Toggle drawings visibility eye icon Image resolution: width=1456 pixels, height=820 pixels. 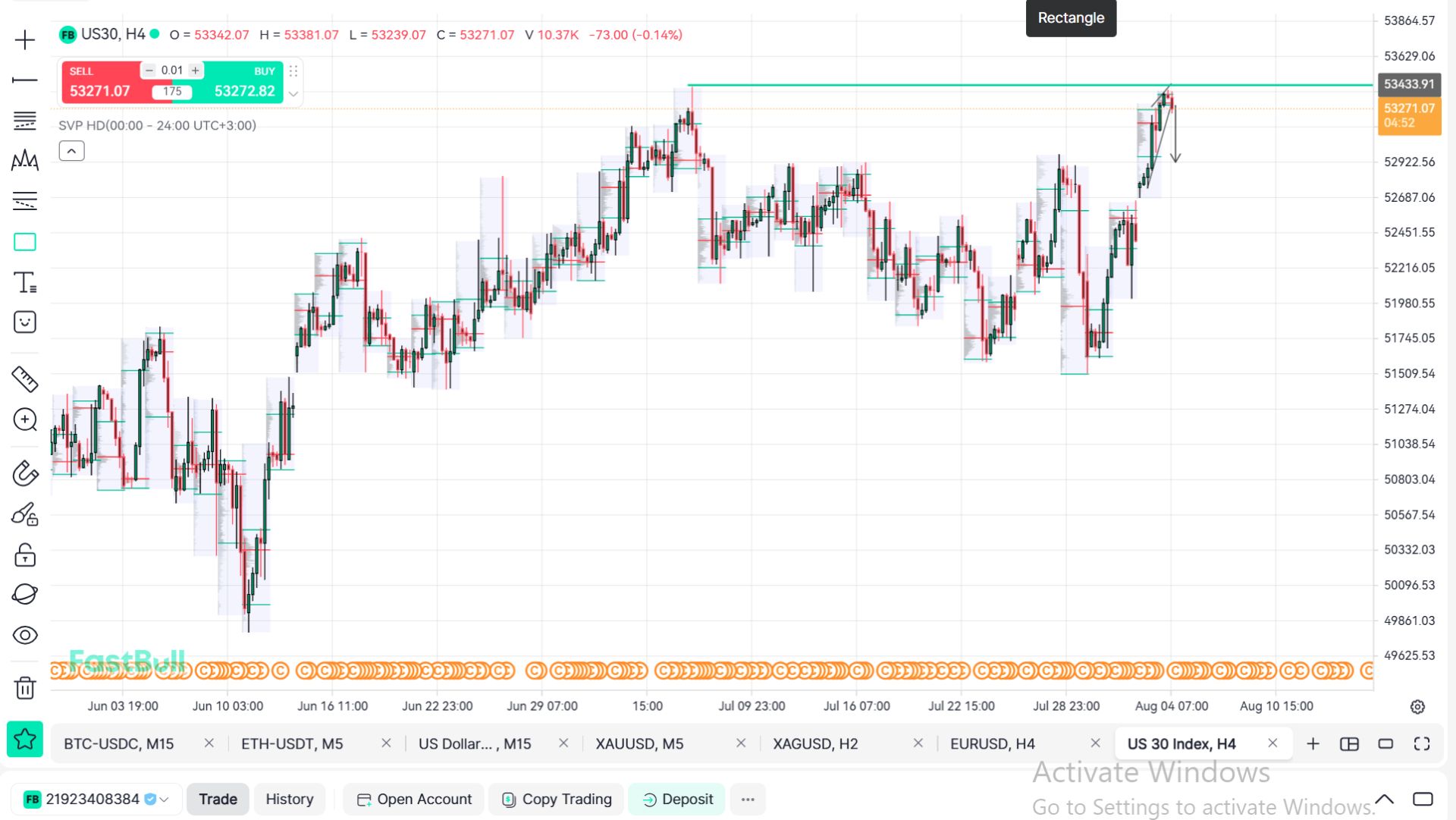click(x=25, y=635)
